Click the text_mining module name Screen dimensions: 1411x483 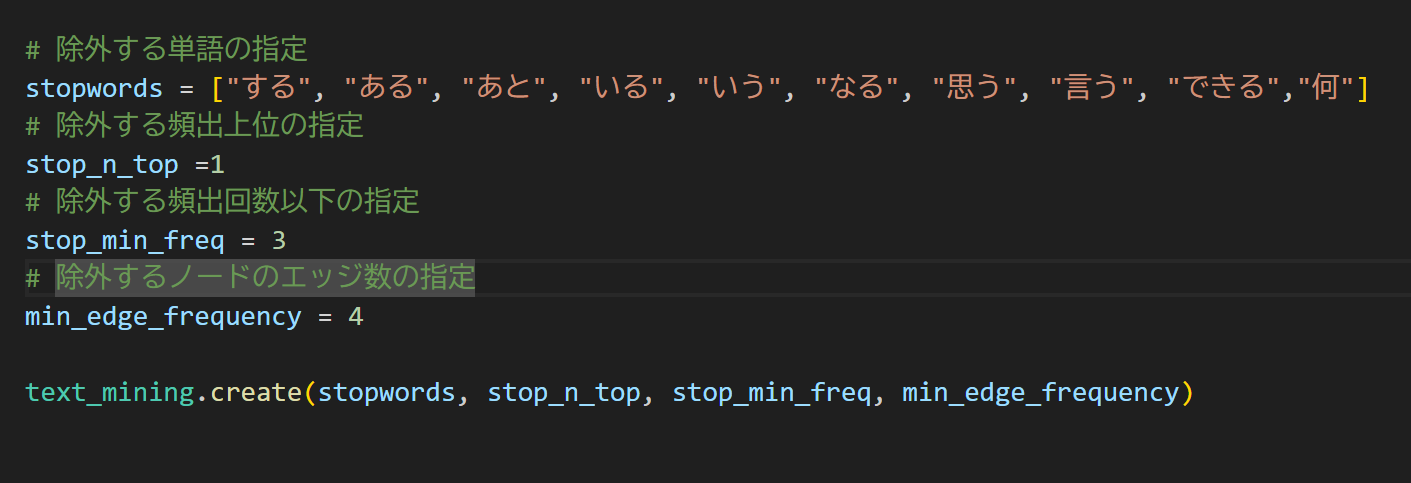110,392
